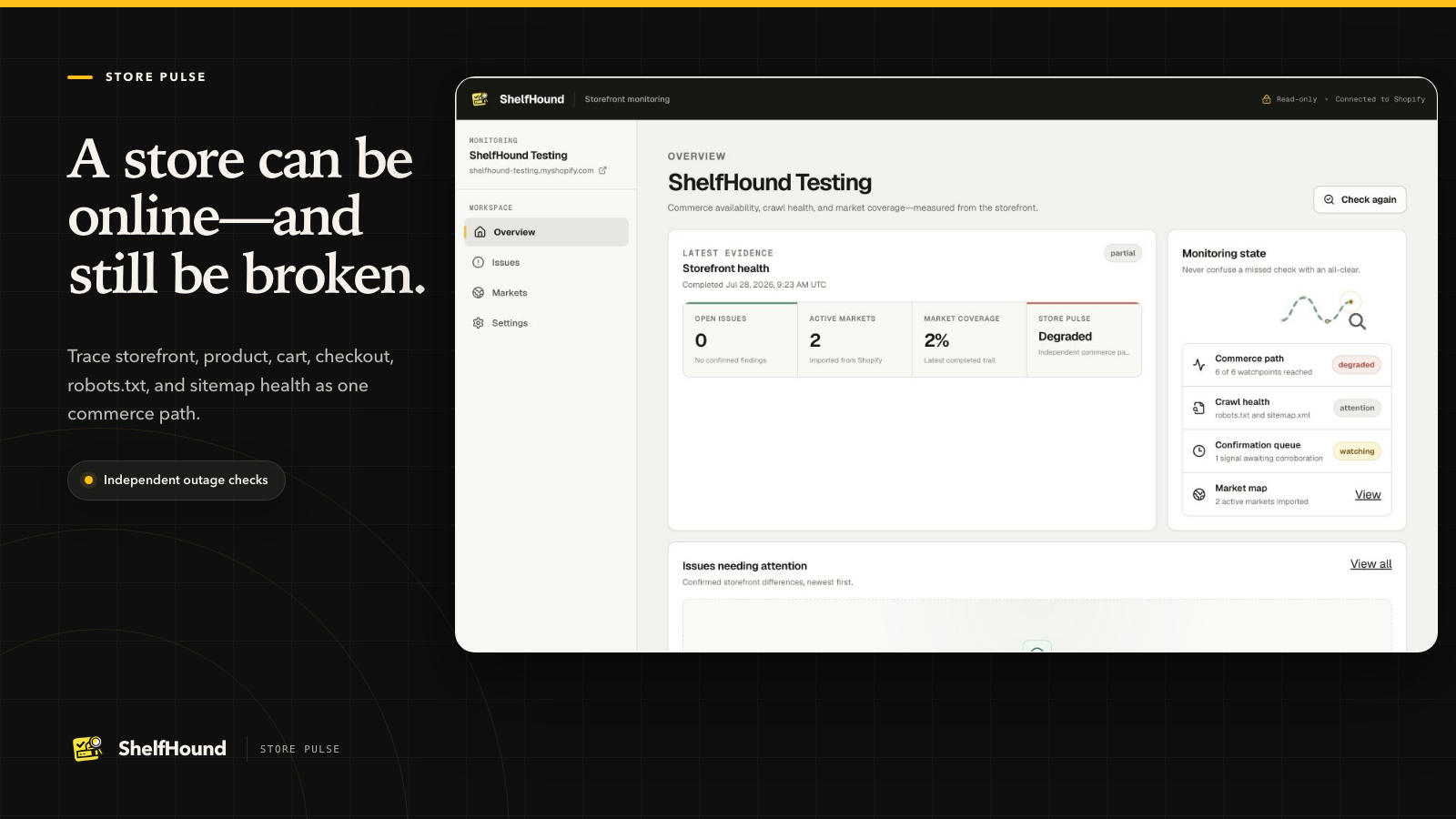Click the Completed Jul 28, 2026 timestamp
This screenshot has height=819, width=1456.
coord(754,285)
